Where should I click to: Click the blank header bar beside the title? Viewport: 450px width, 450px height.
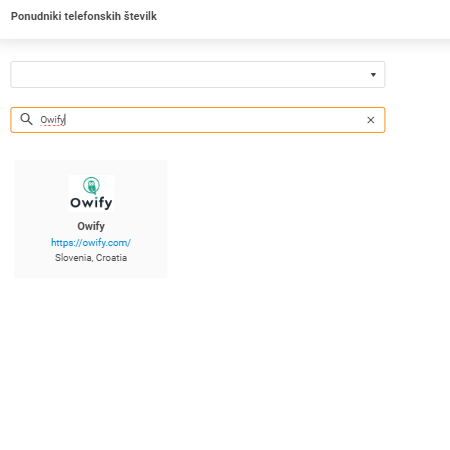[300, 17]
